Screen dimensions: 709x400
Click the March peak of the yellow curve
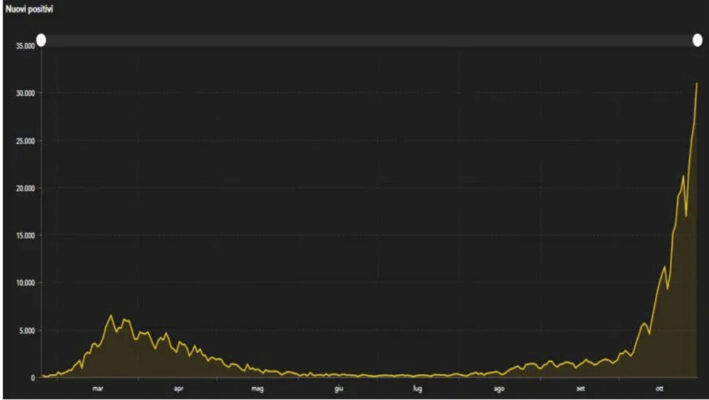[112, 316]
